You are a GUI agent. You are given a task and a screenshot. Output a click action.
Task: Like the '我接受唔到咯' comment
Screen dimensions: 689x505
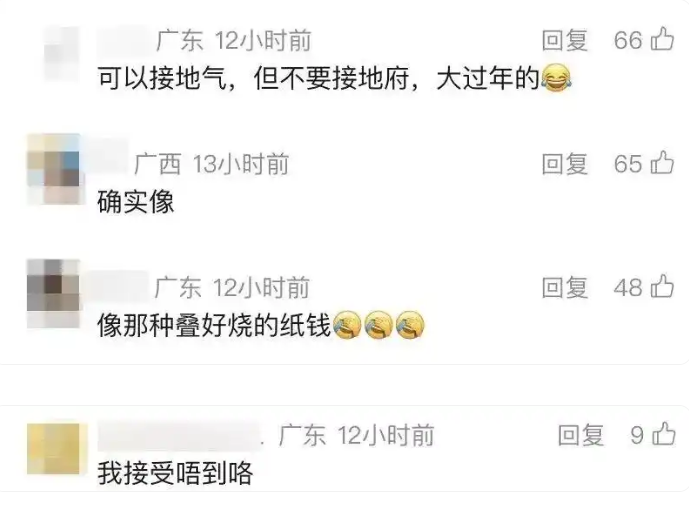click(x=664, y=434)
